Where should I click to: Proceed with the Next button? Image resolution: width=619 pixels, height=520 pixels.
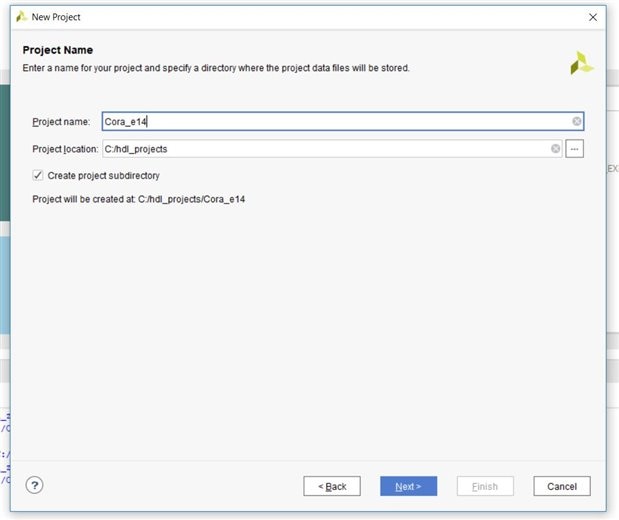coord(408,486)
